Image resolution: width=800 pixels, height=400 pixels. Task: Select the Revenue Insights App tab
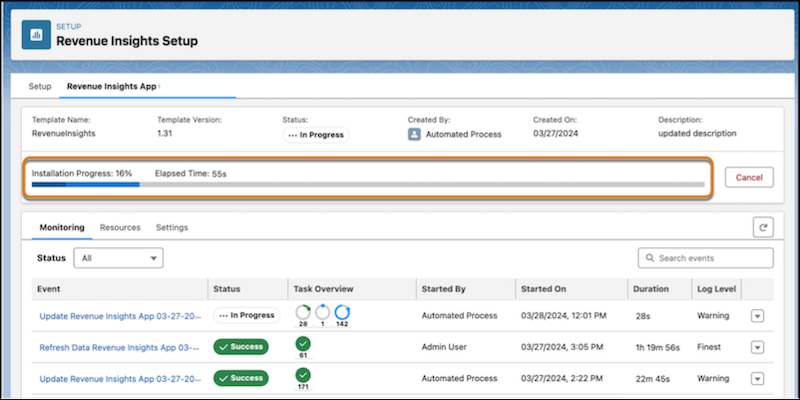pos(112,86)
